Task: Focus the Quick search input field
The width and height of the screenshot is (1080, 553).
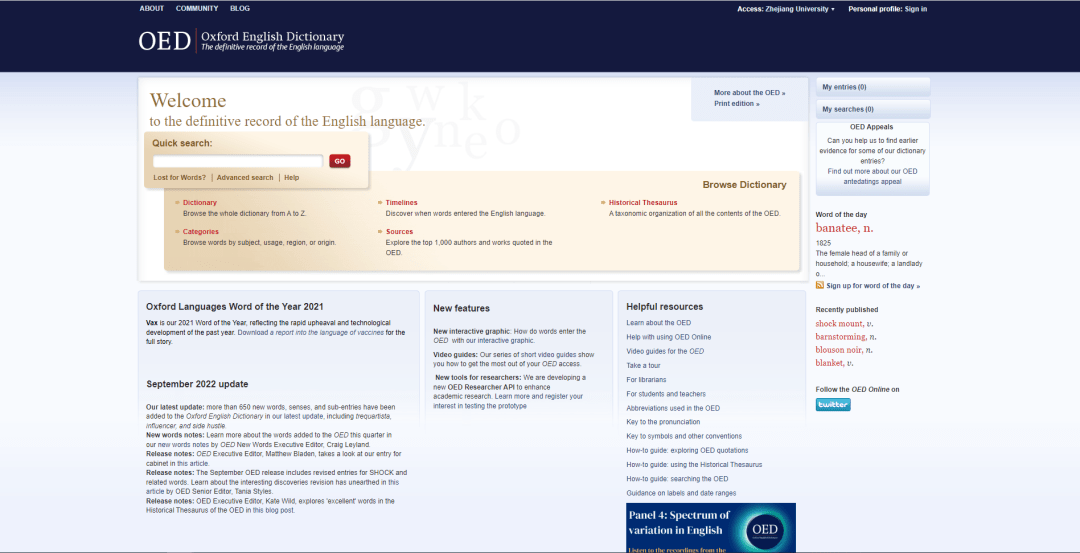Action: pyautogui.click(x=238, y=161)
